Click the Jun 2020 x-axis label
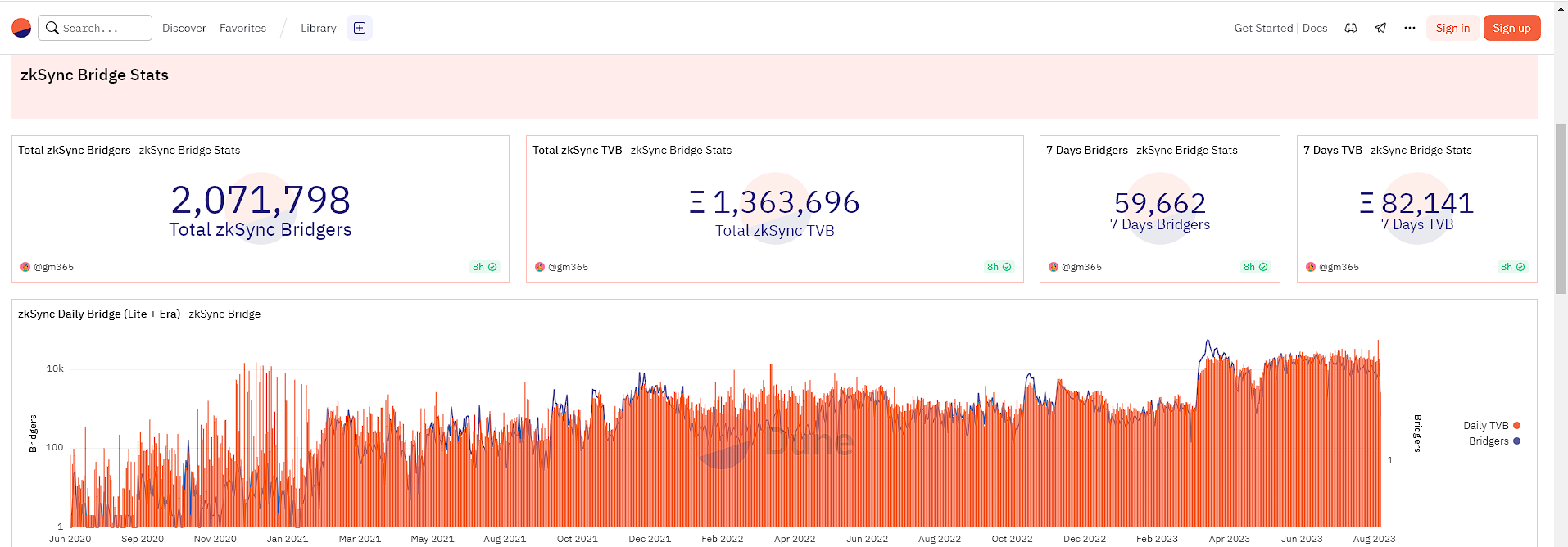The image size is (1568, 547). (x=70, y=539)
